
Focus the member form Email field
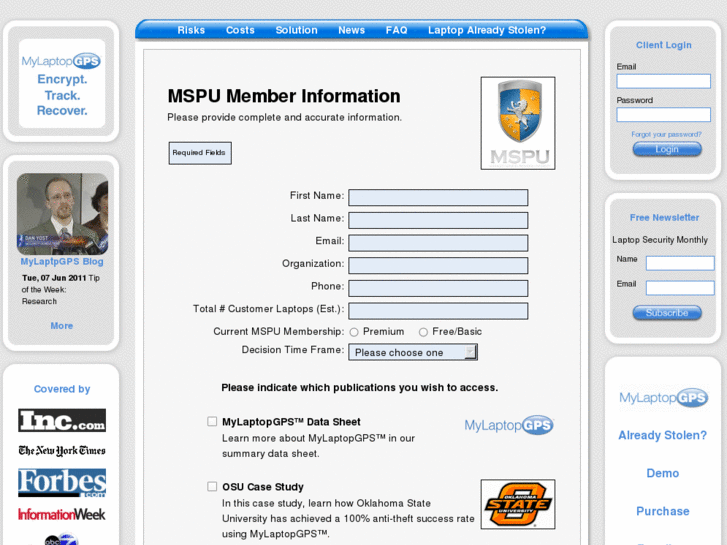[438, 243]
